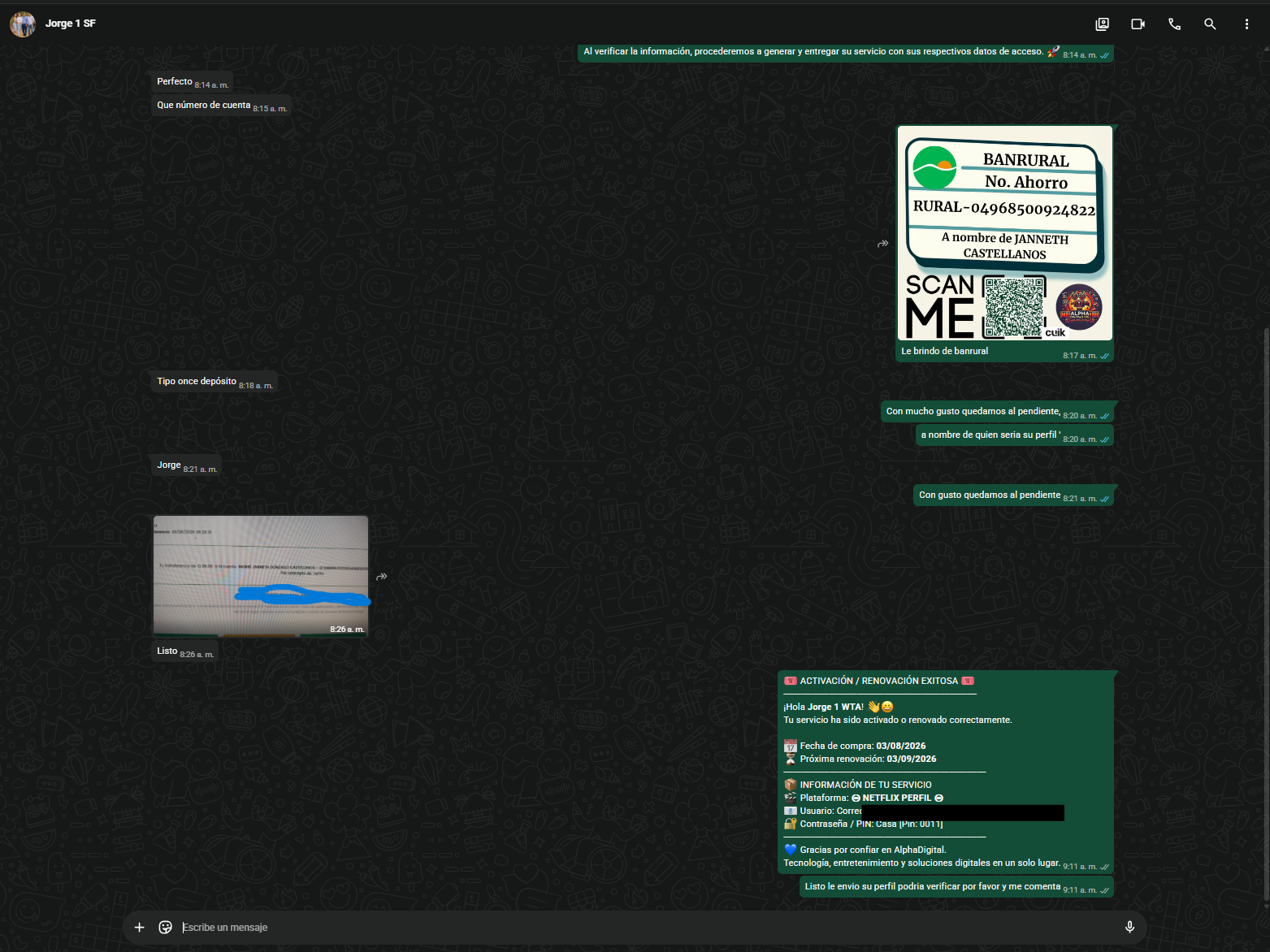1270x952 pixels.
Task: Click the 'ACTIVACIÓN / RENOVACIÓN EXITOSA' heading
Action: [x=879, y=681]
